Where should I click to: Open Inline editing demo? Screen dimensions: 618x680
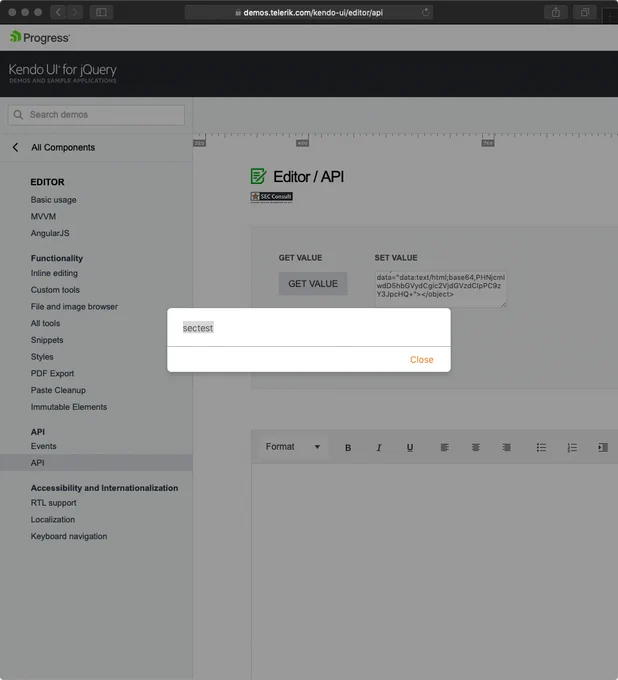[54, 273]
